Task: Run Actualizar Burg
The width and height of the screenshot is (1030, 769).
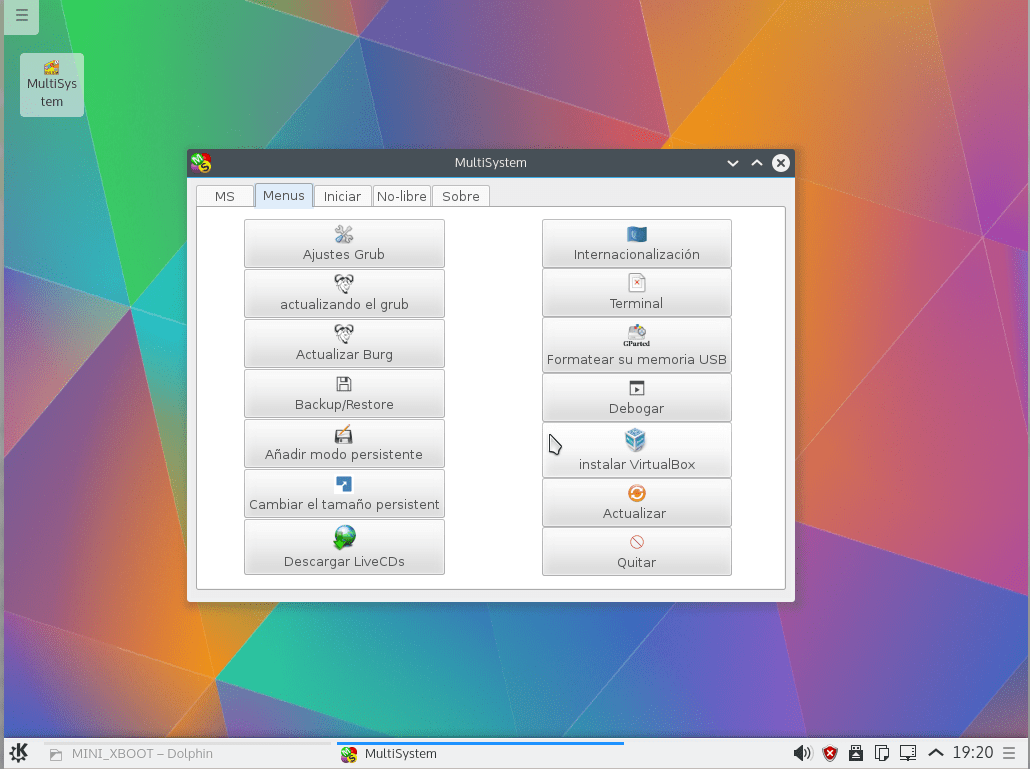Action: click(x=344, y=343)
